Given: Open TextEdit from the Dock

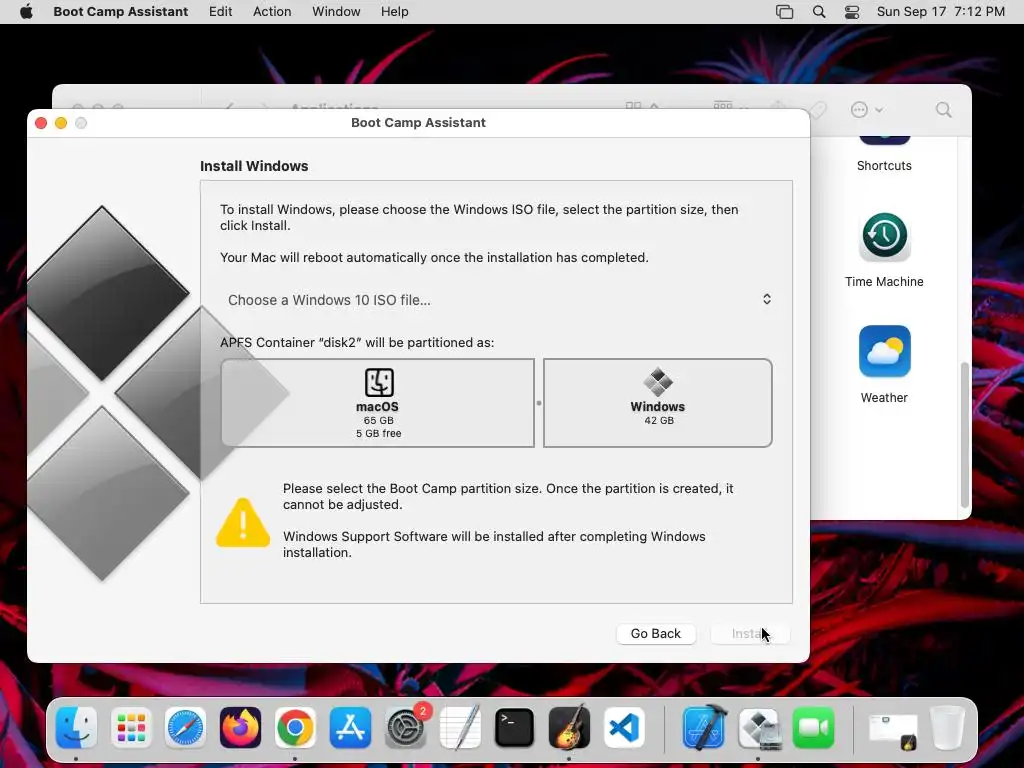Looking at the screenshot, I should 460,727.
